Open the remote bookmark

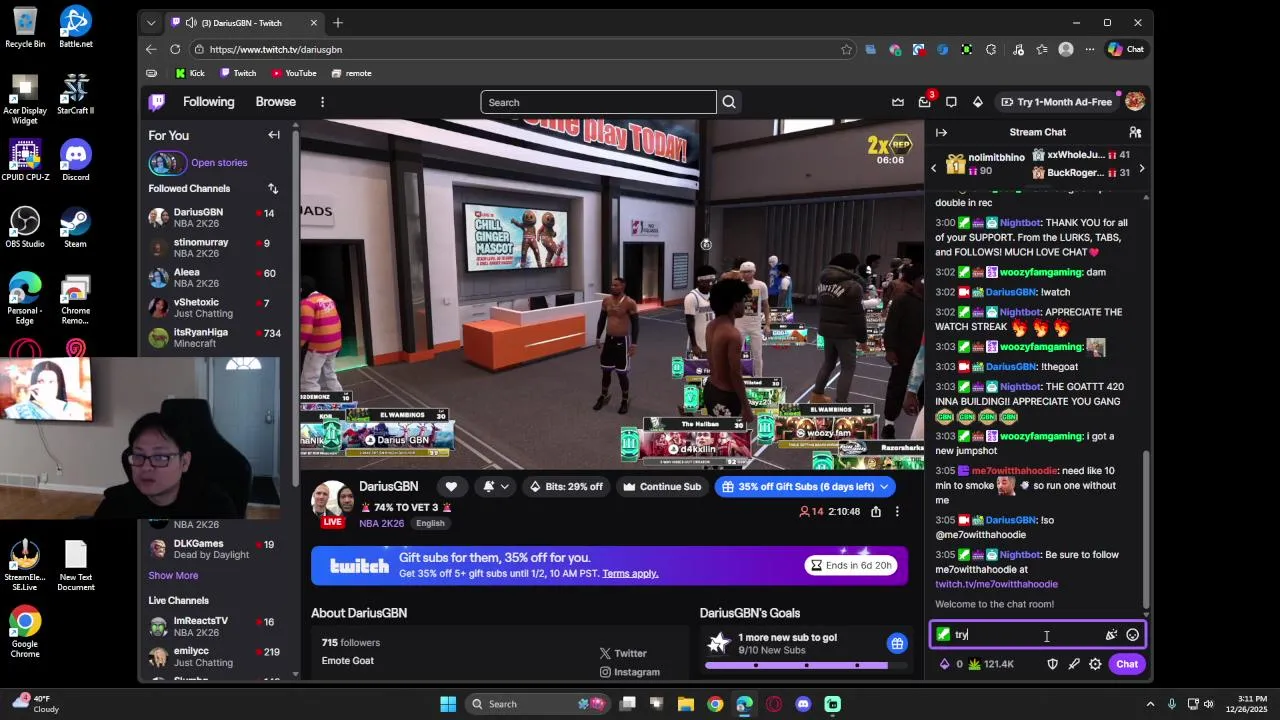pos(351,73)
